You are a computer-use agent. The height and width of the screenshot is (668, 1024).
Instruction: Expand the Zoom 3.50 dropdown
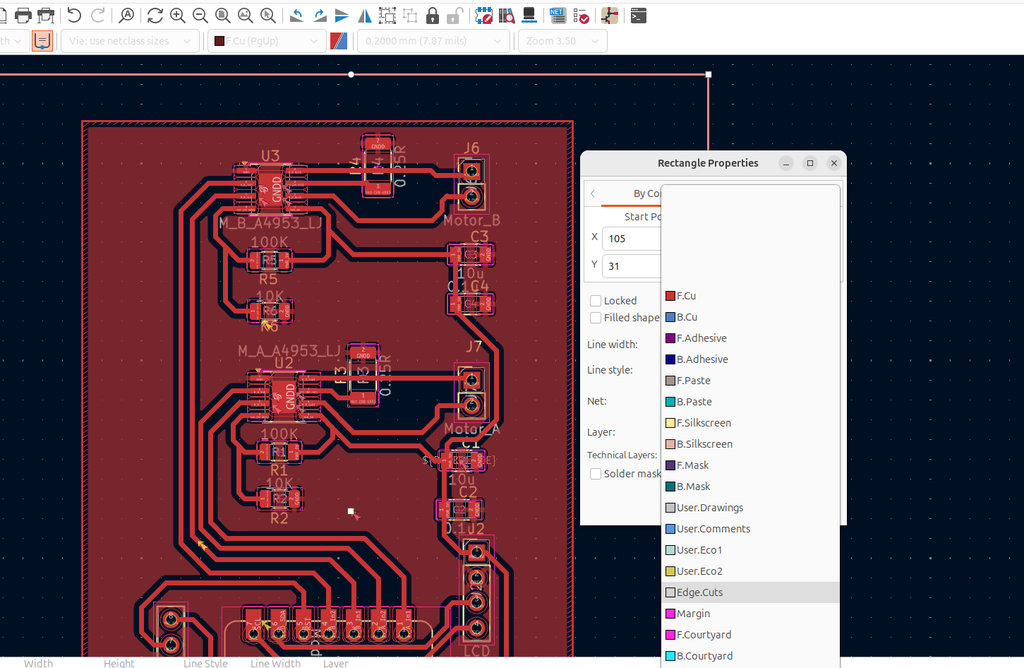pyautogui.click(x=562, y=41)
